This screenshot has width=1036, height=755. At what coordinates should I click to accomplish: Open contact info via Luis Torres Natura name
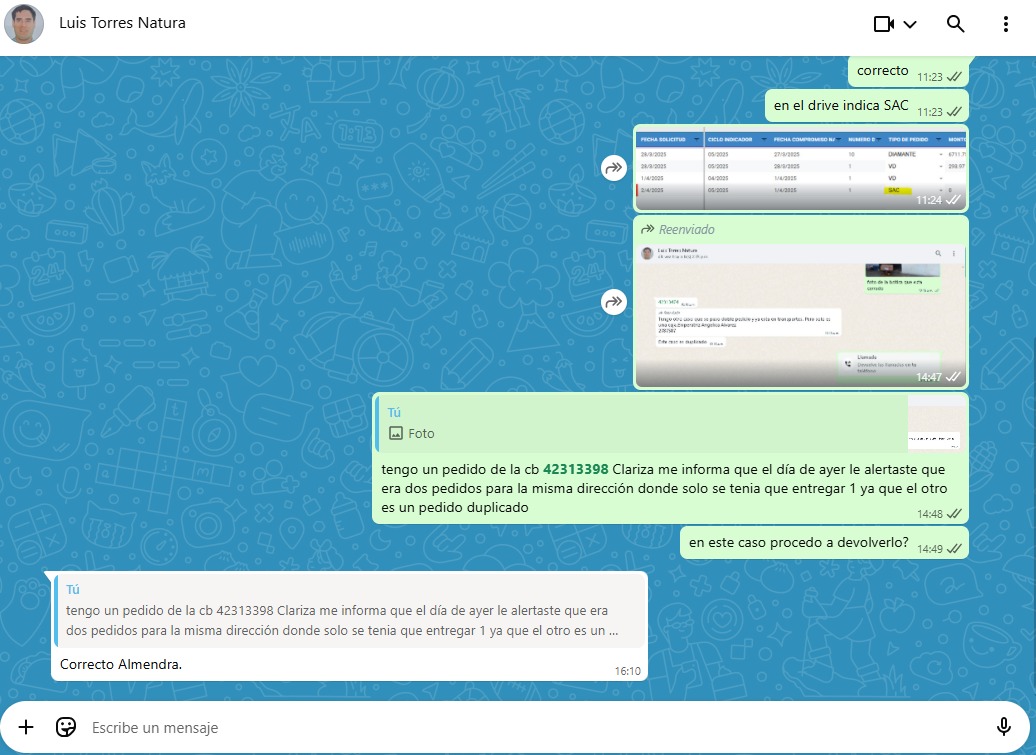[x=122, y=23]
